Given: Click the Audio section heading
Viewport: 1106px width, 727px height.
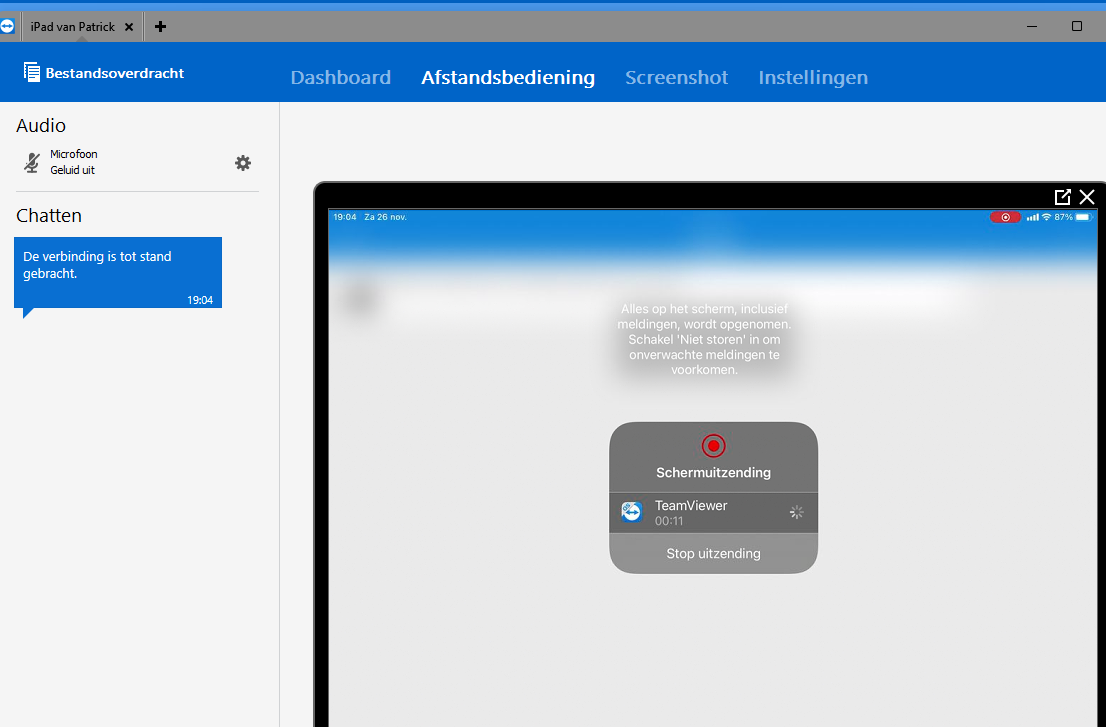Looking at the screenshot, I should (x=41, y=126).
